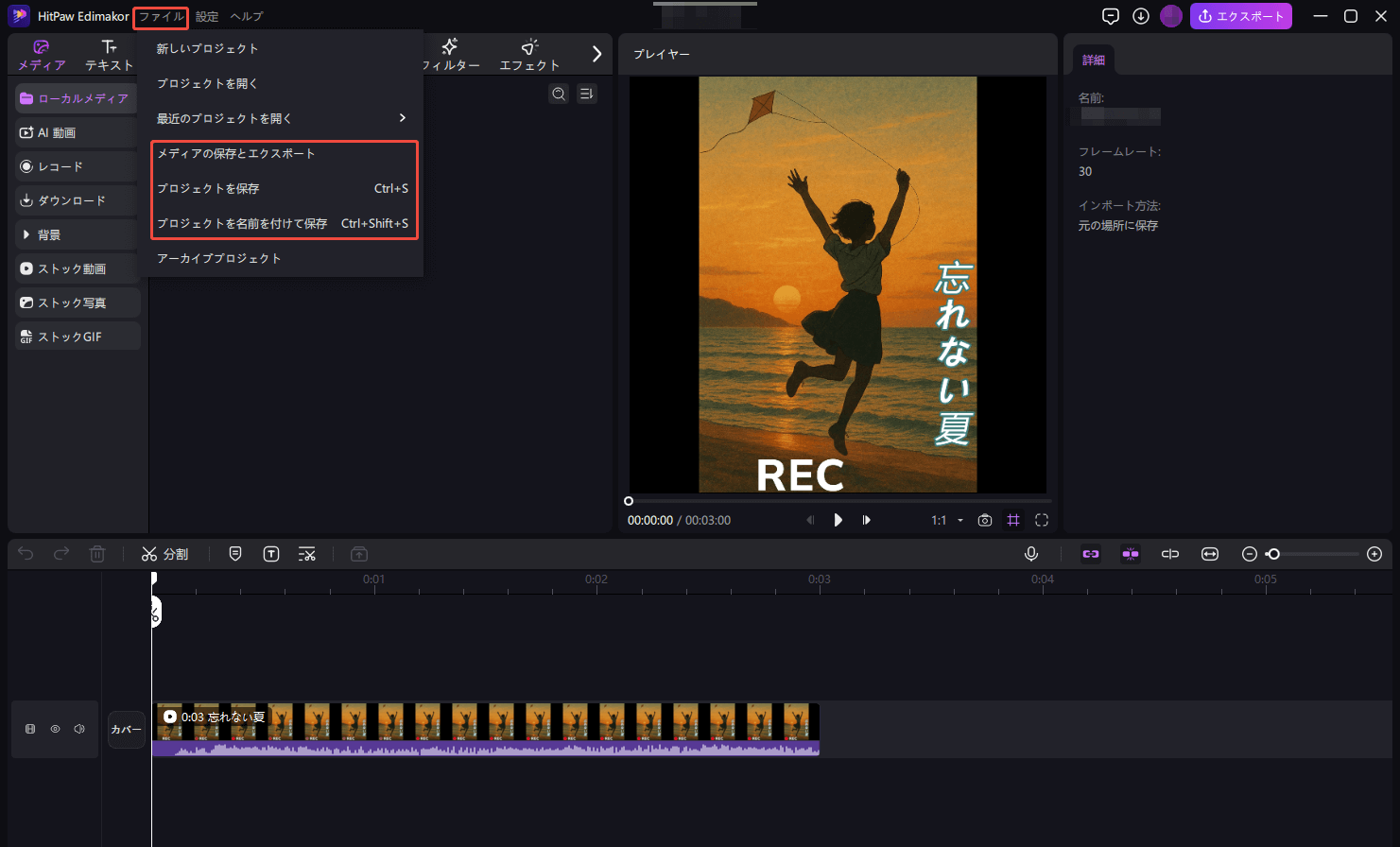Take a snapshot with the camera icon
Viewport: 1400px width, 847px height.
point(985,520)
